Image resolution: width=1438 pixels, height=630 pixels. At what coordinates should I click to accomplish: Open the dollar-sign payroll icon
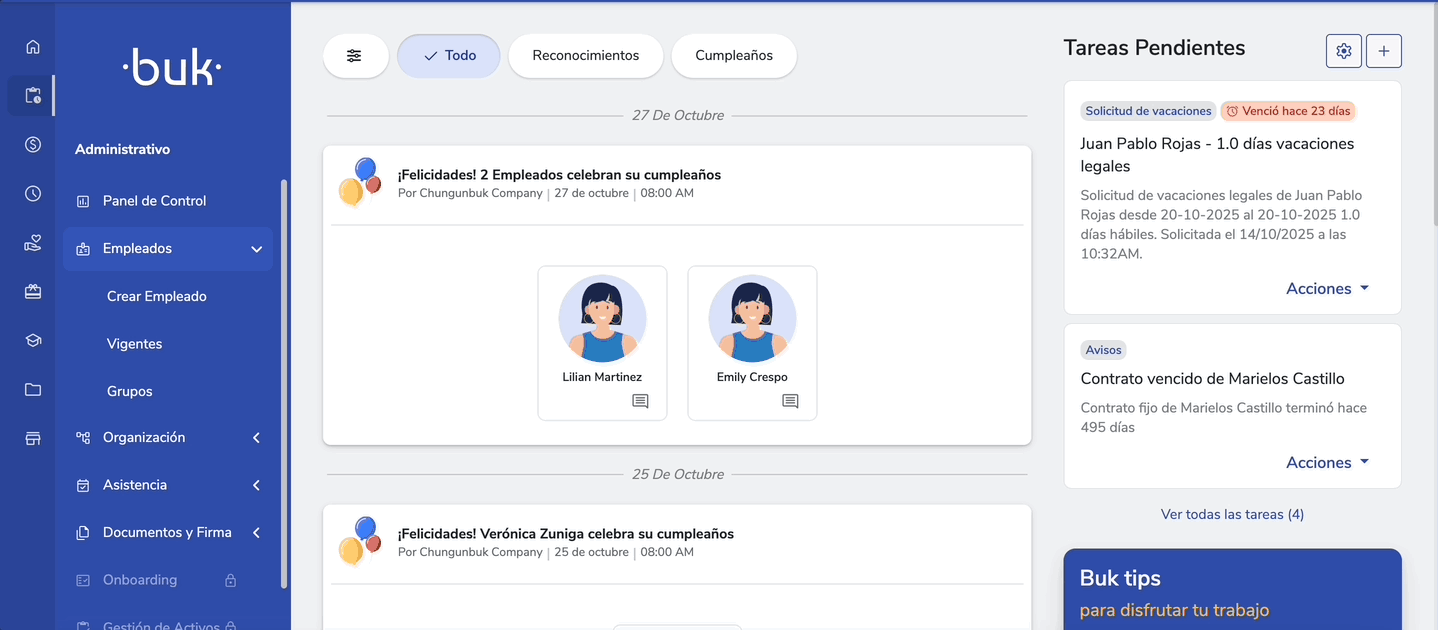(33, 145)
